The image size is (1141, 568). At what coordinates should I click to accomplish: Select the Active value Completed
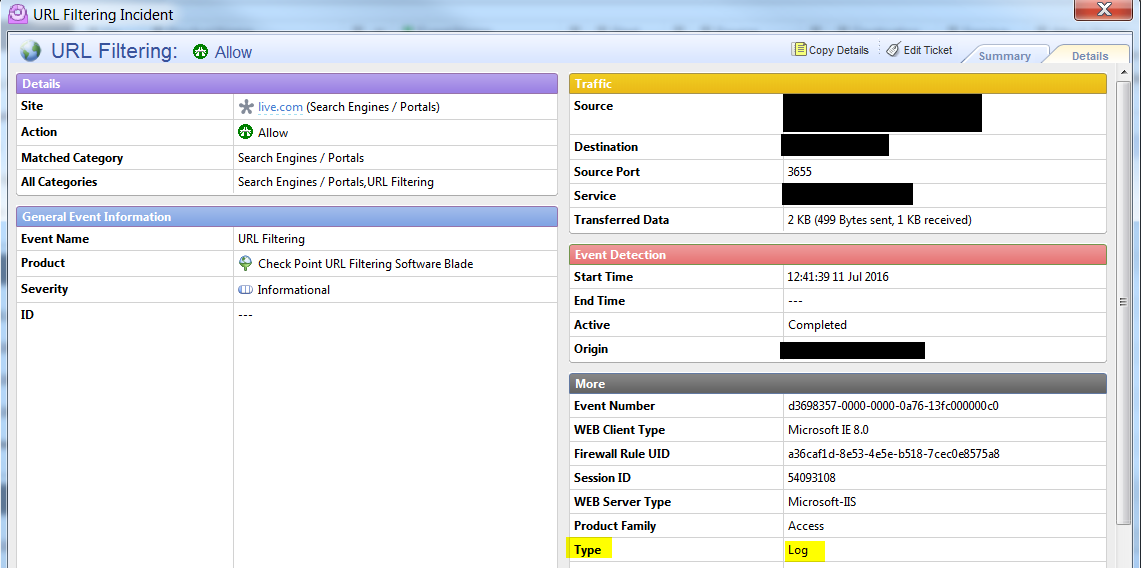[x=817, y=325]
